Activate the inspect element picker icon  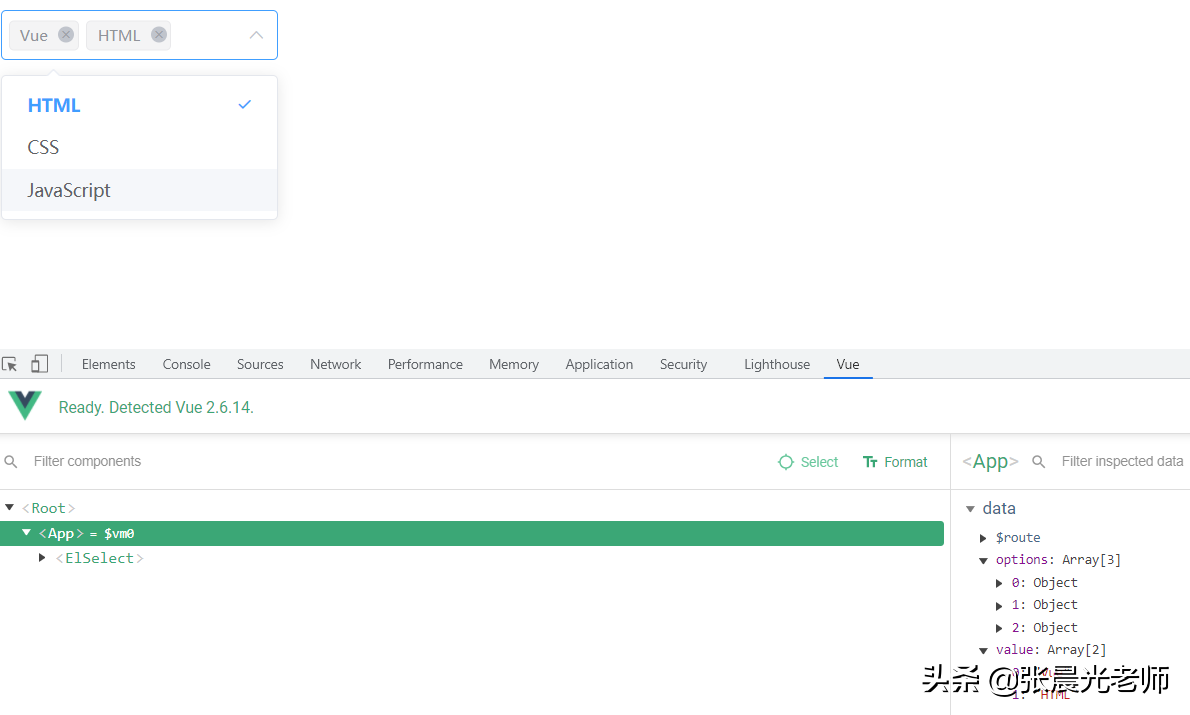10,364
